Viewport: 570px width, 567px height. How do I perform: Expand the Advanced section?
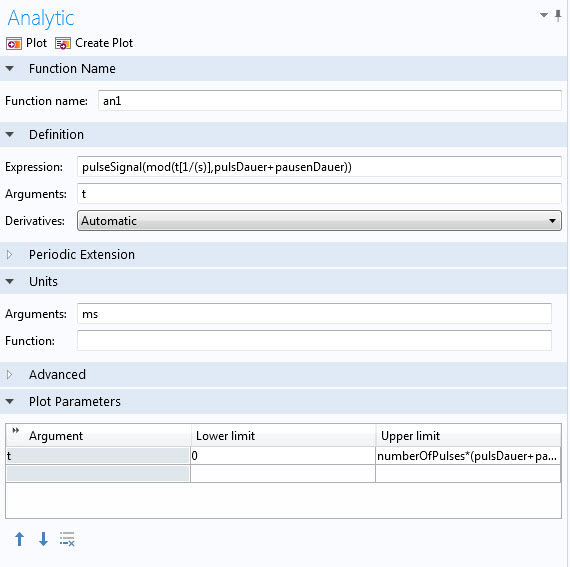pos(10,374)
